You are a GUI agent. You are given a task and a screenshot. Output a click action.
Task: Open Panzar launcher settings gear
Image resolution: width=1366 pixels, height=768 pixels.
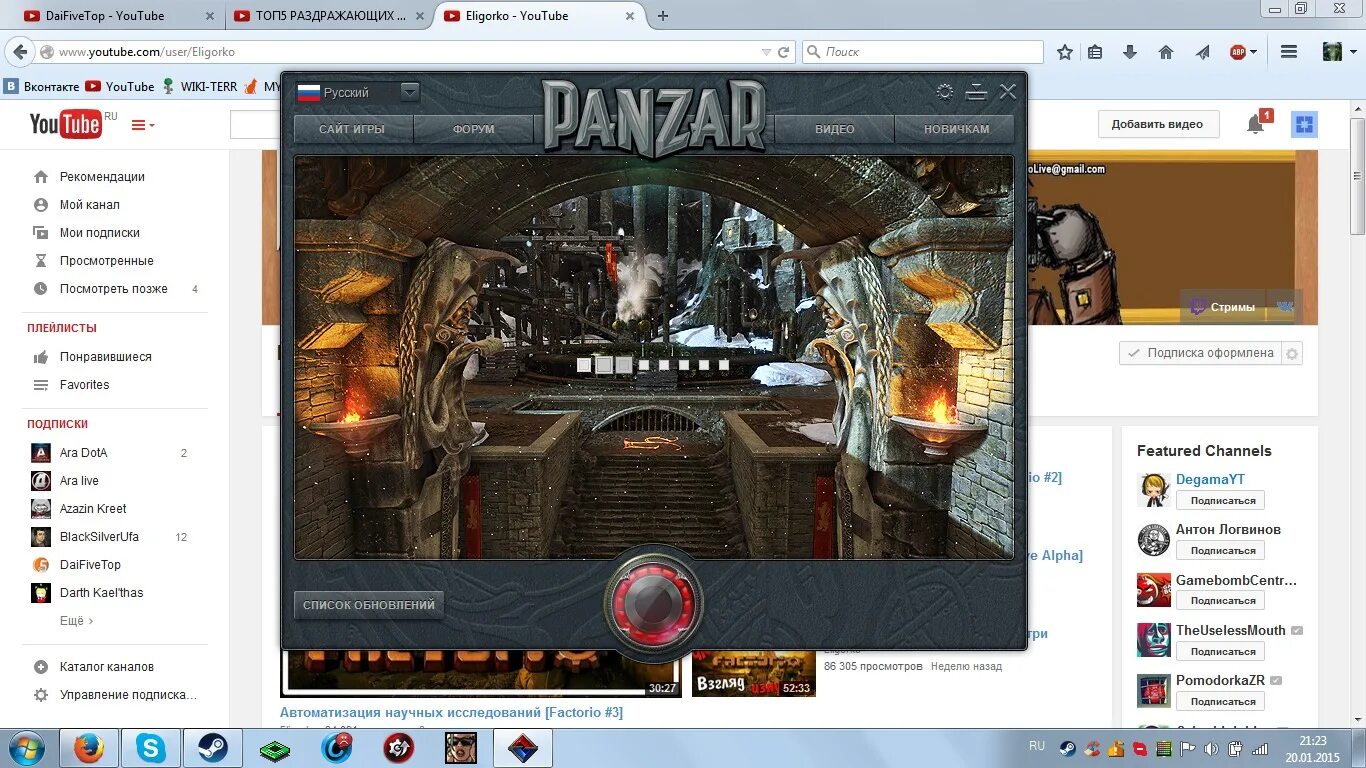point(945,92)
